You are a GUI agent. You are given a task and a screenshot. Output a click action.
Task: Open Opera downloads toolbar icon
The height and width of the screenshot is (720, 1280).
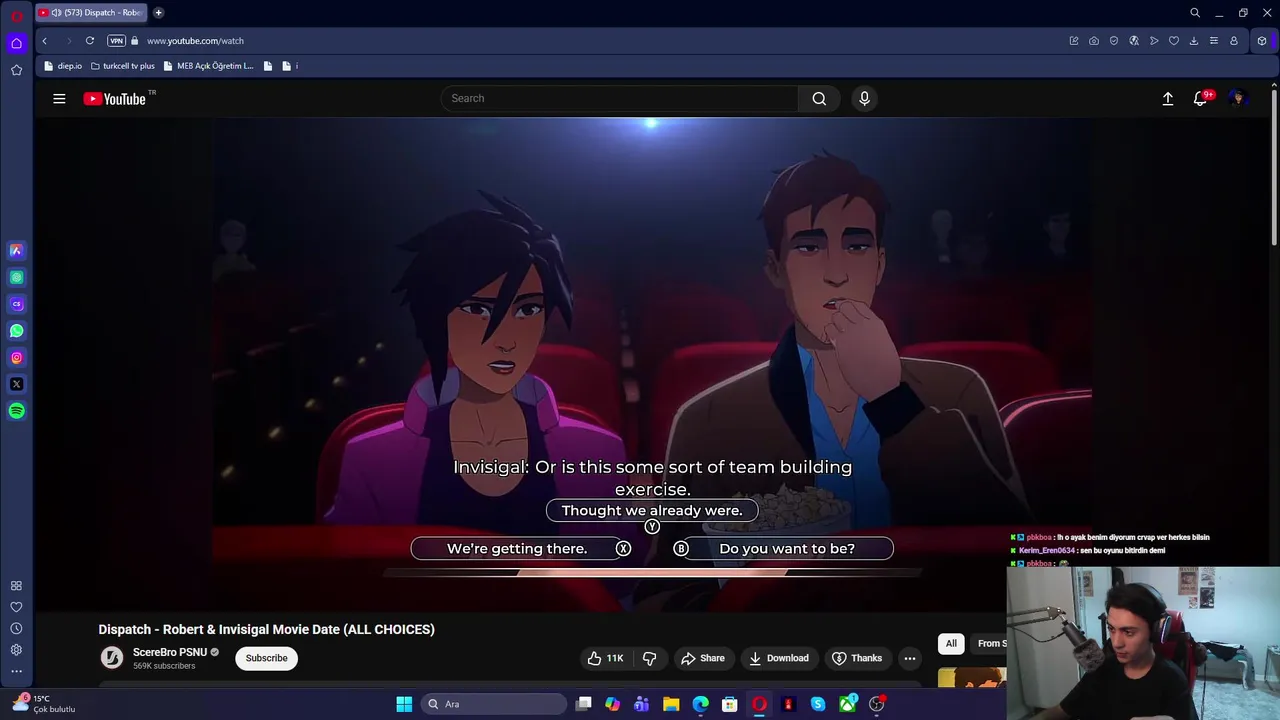coord(1194,41)
